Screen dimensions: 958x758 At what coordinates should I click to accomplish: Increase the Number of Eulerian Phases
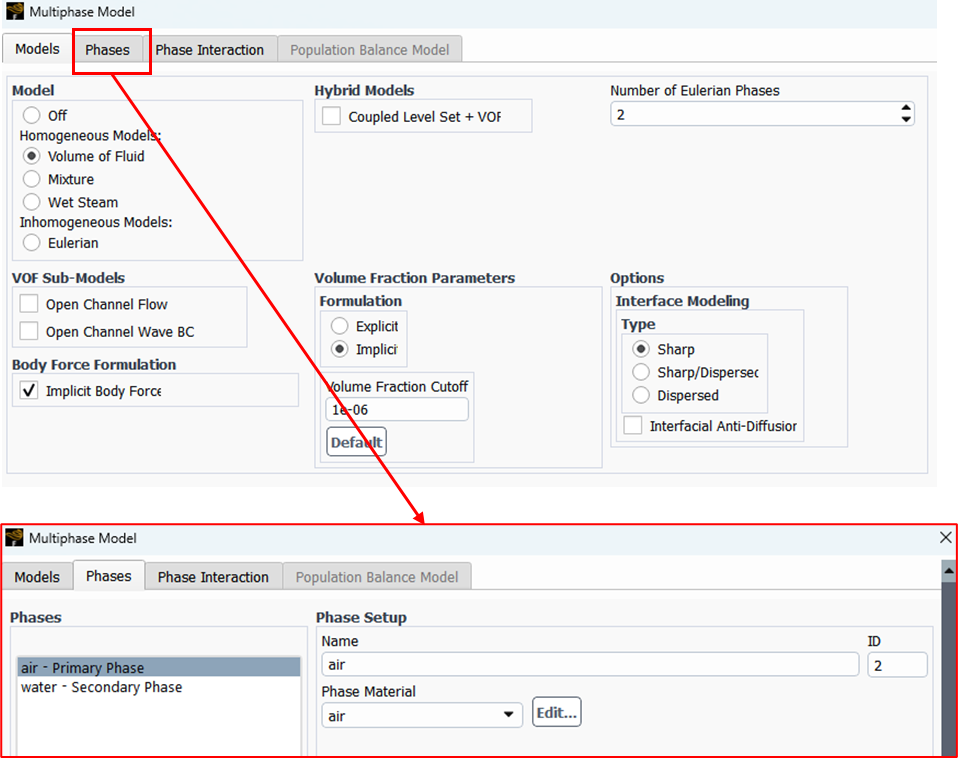[x=906, y=109]
